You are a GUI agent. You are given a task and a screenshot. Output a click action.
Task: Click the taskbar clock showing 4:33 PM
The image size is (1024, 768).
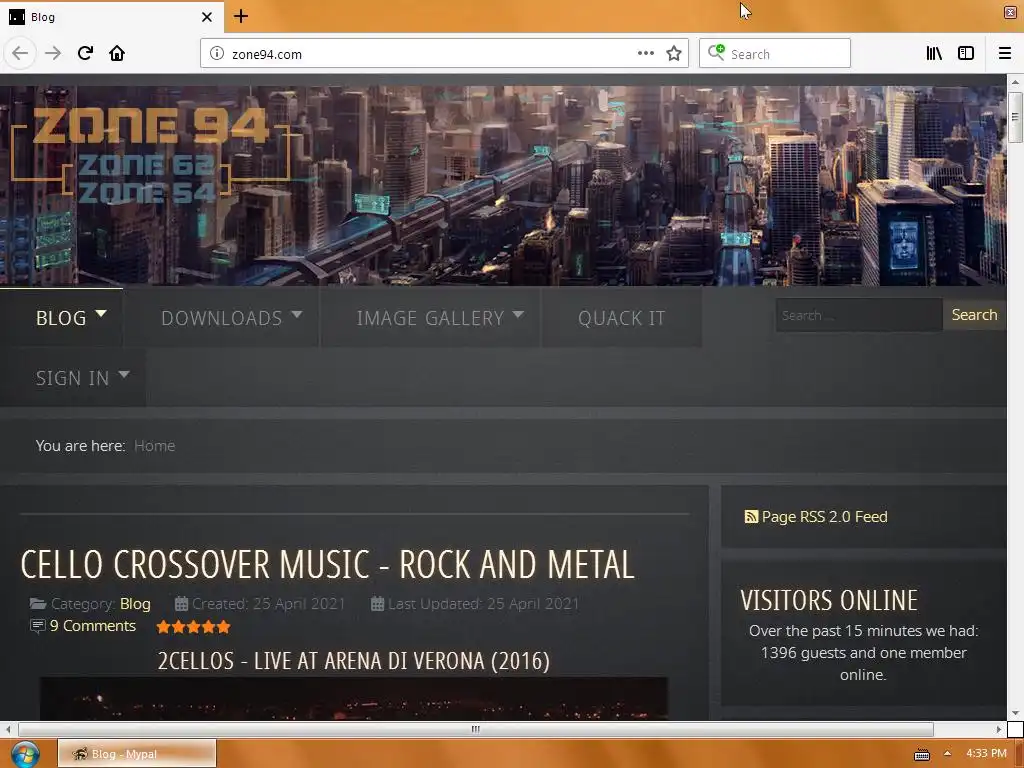[986, 753]
